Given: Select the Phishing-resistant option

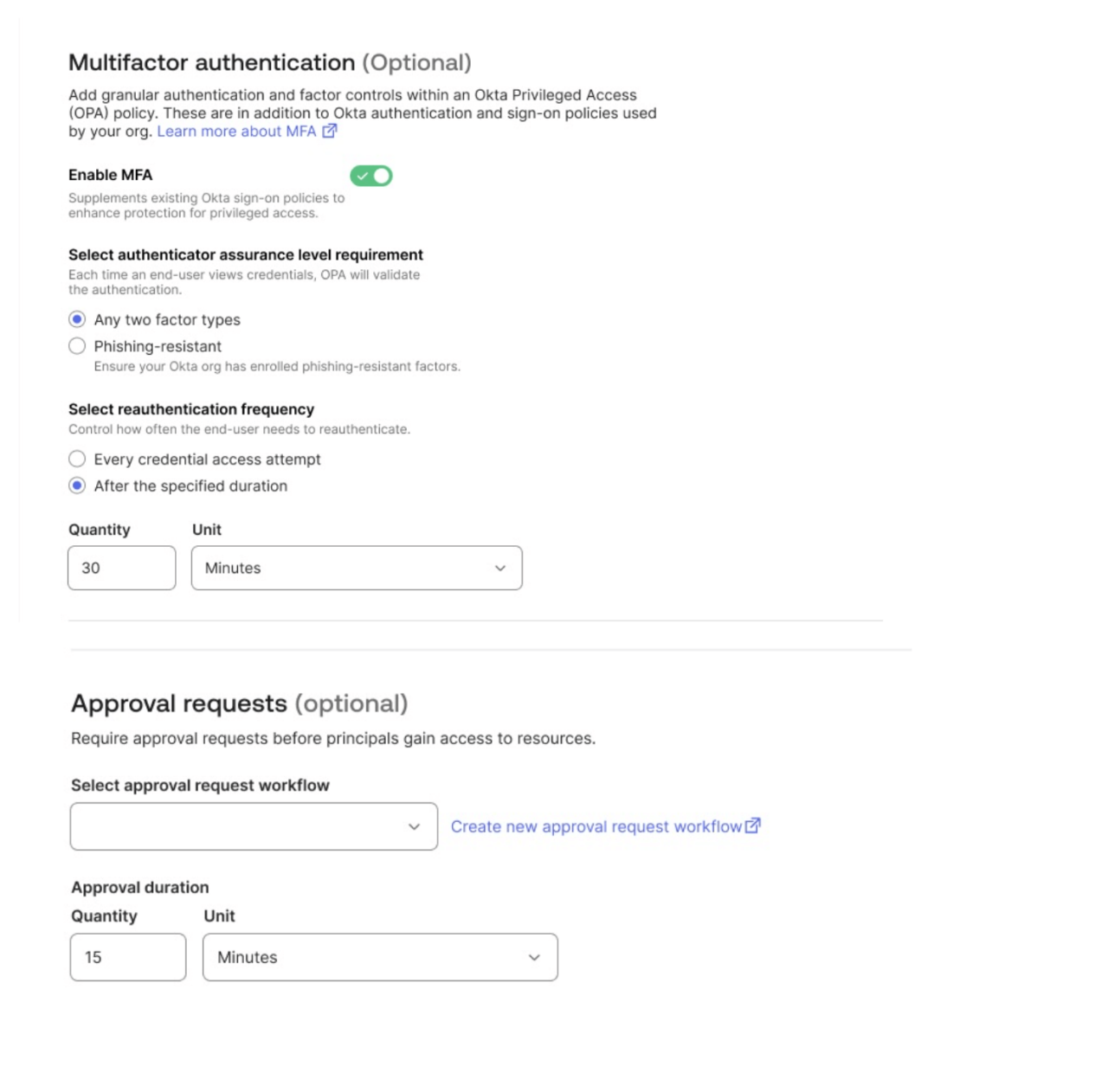Looking at the screenshot, I should click(77, 346).
